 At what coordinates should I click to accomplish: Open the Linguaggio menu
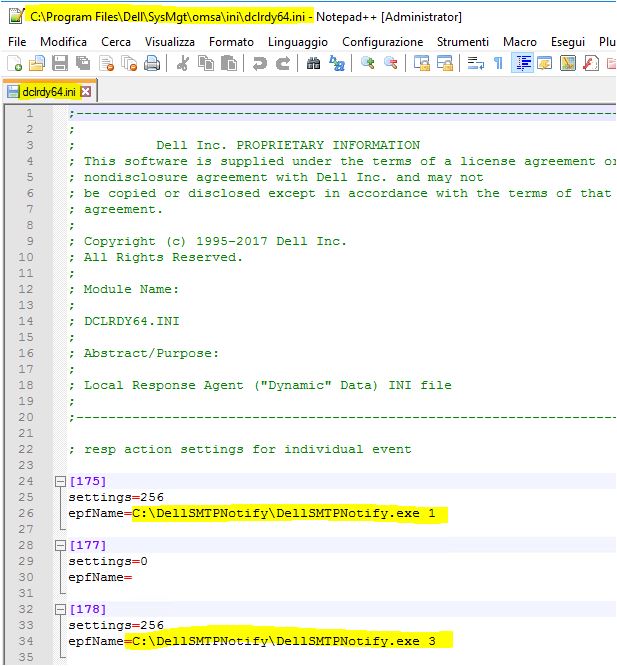(x=298, y=42)
